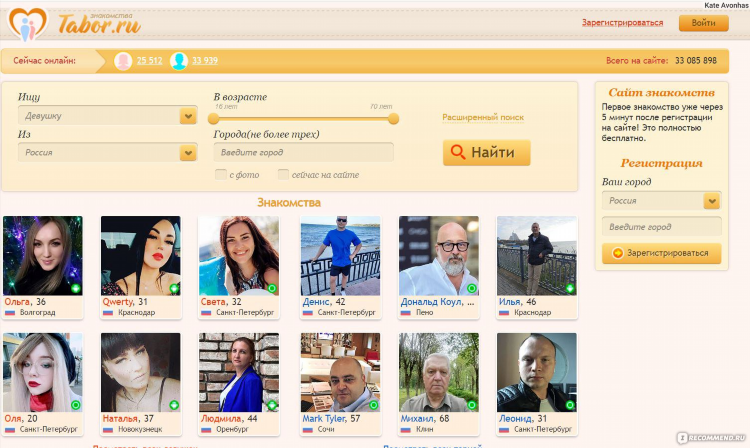Click the name link Денис
This screenshot has width=750, height=448.
click(316, 302)
